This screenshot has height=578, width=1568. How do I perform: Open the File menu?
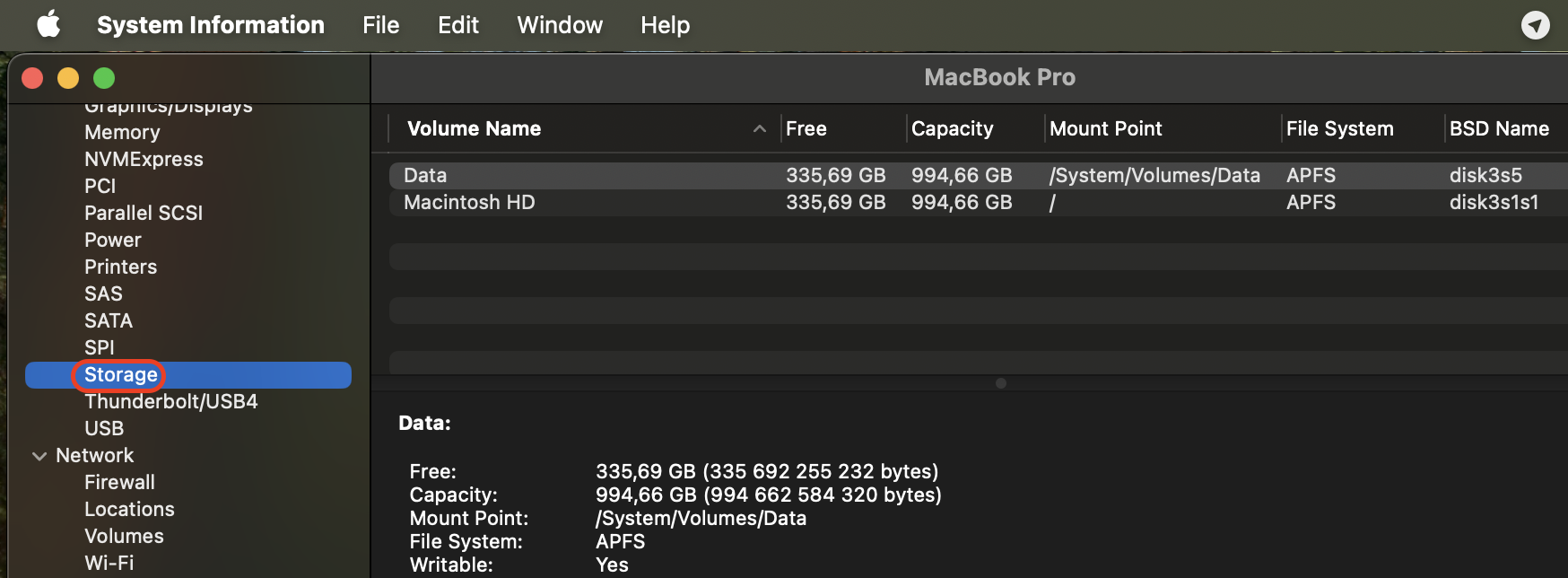pos(381,25)
